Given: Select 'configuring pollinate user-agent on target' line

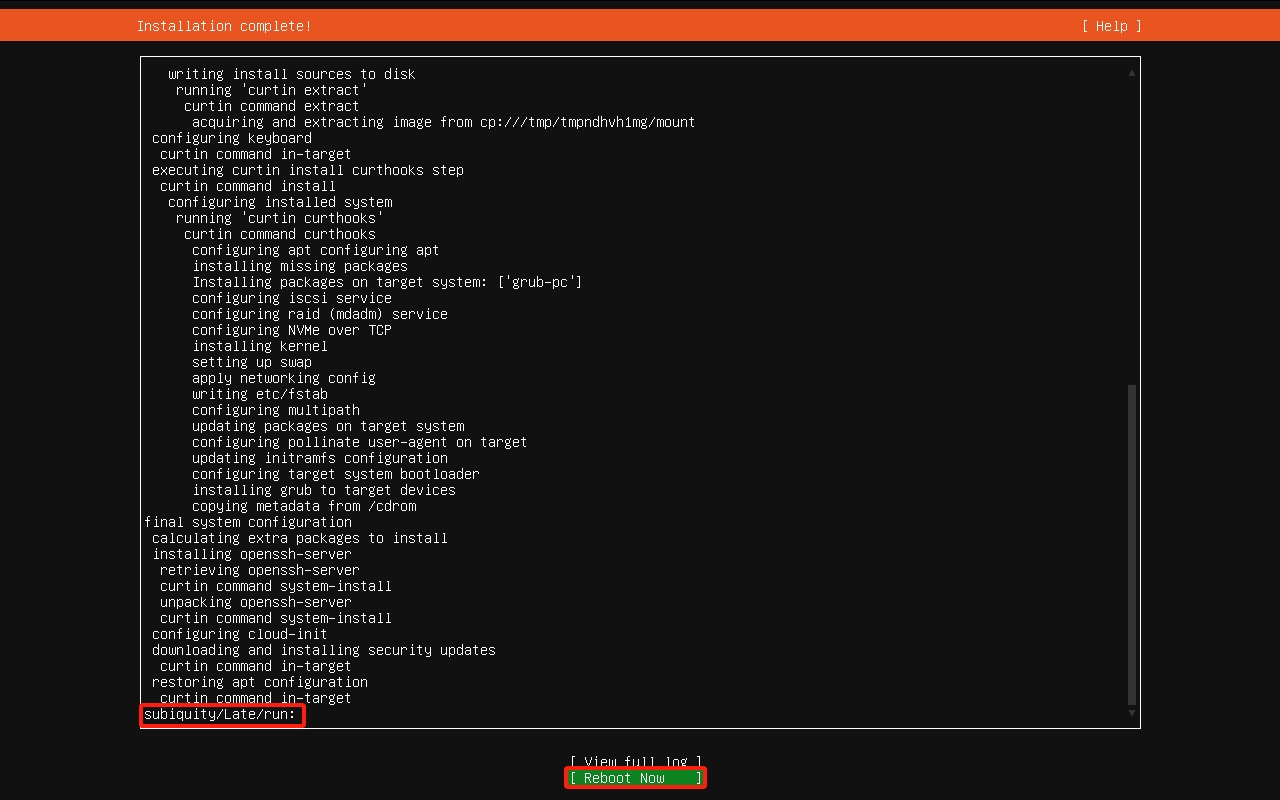Looking at the screenshot, I should 360,442.
